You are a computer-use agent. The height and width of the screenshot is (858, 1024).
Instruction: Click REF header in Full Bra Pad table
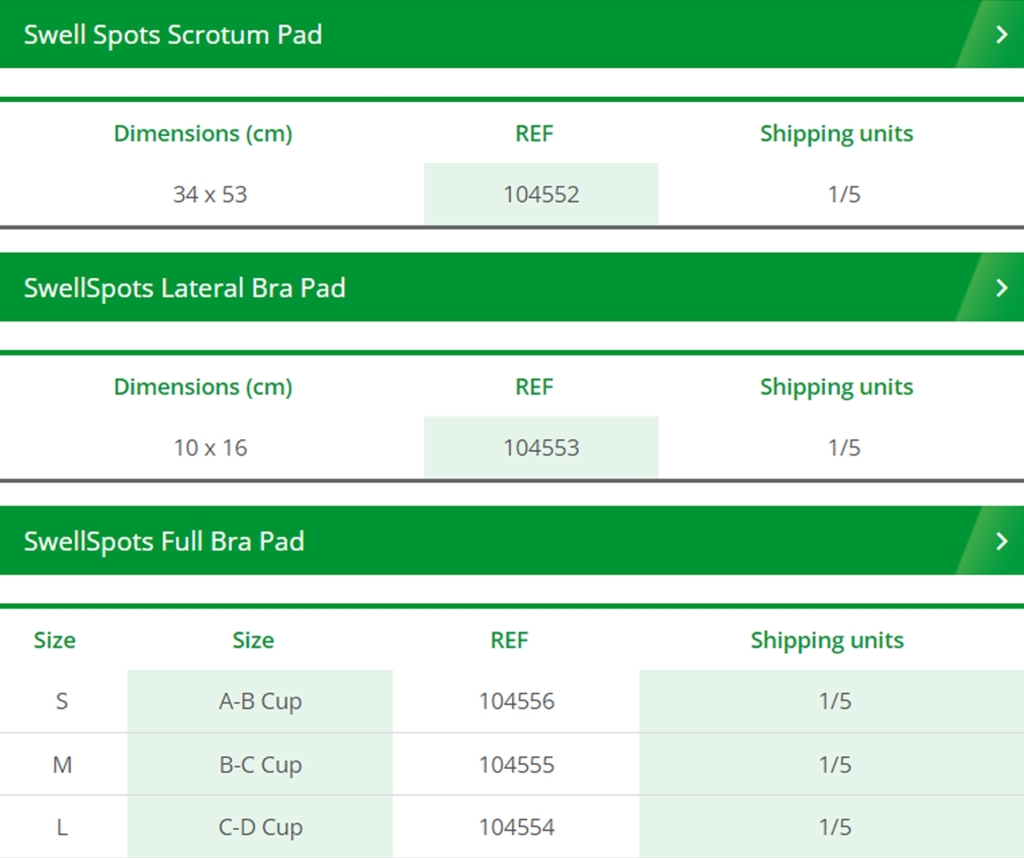pyautogui.click(x=509, y=640)
